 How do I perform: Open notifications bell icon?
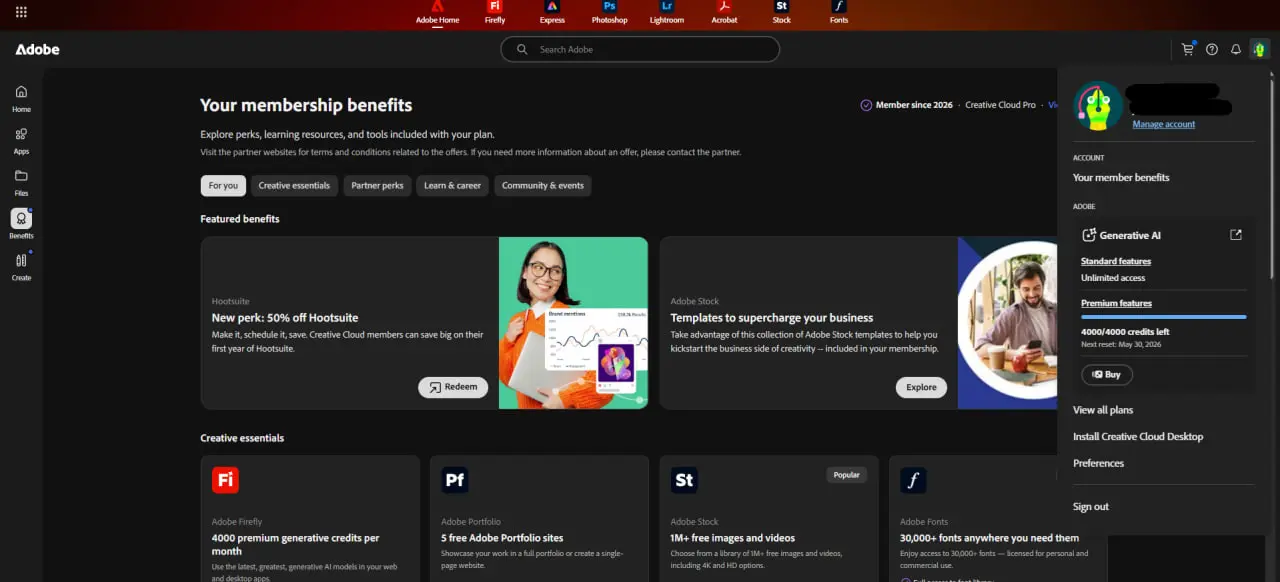coord(1236,49)
